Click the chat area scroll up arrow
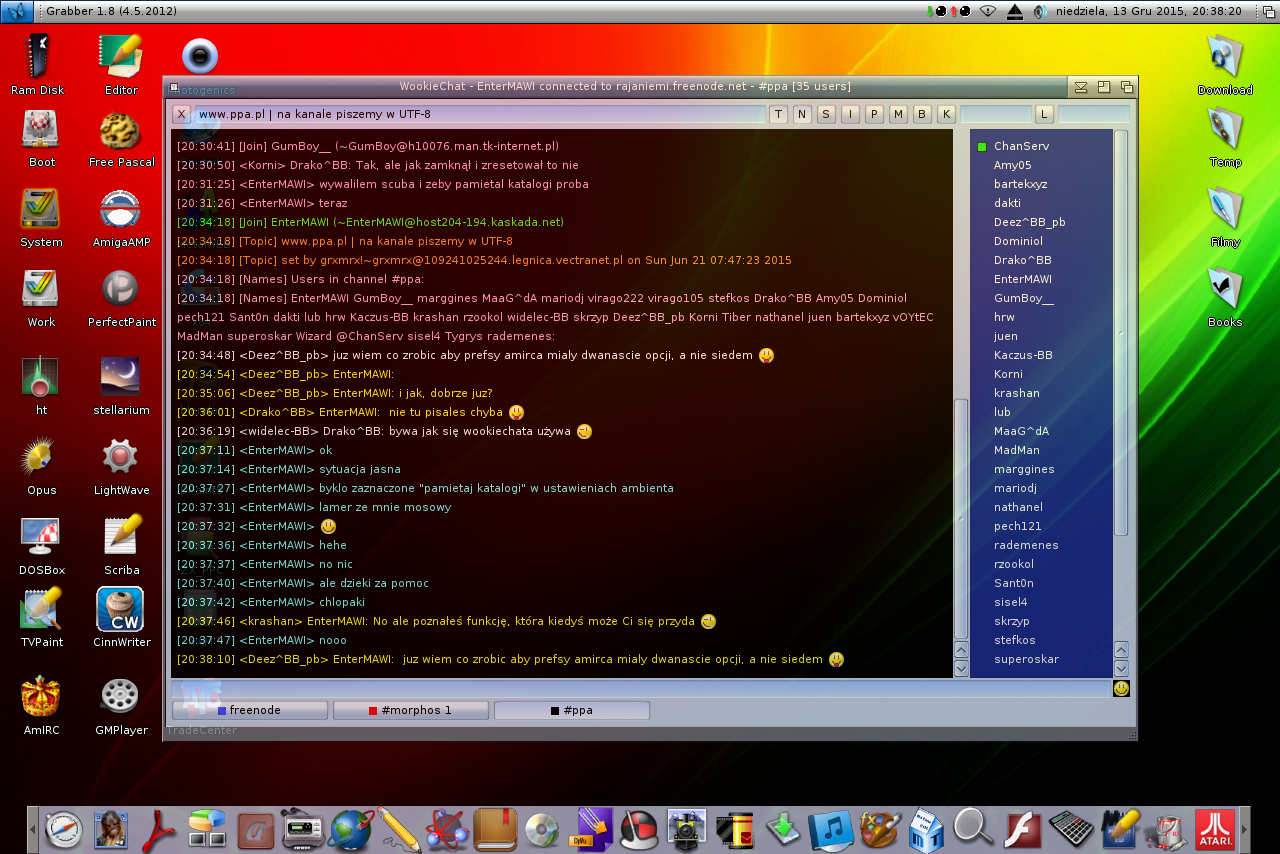The width and height of the screenshot is (1280, 854). (x=961, y=649)
